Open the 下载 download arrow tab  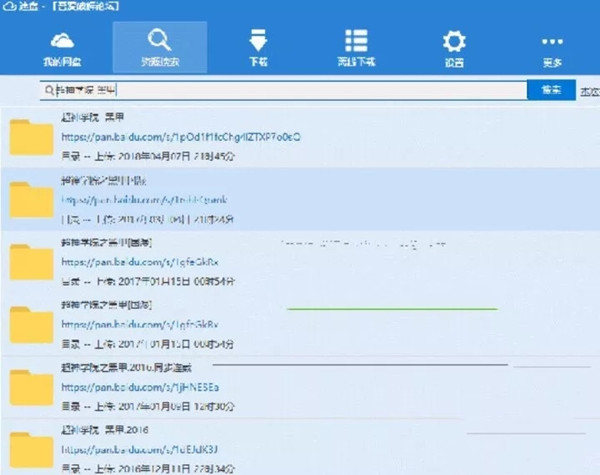pyautogui.click(x=258, y=47)
